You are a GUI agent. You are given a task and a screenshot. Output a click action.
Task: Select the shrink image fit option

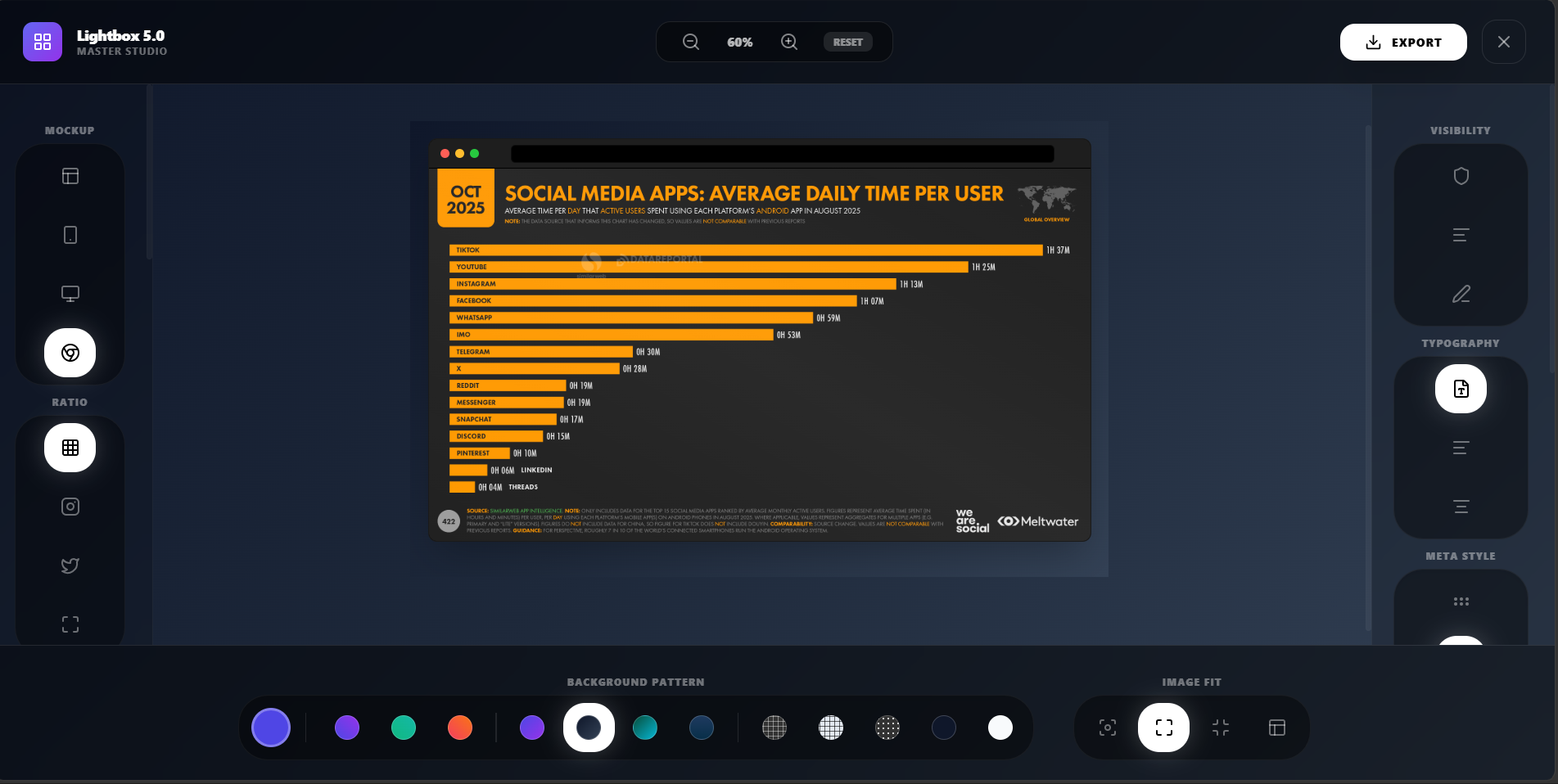(x=1221, y=728)
